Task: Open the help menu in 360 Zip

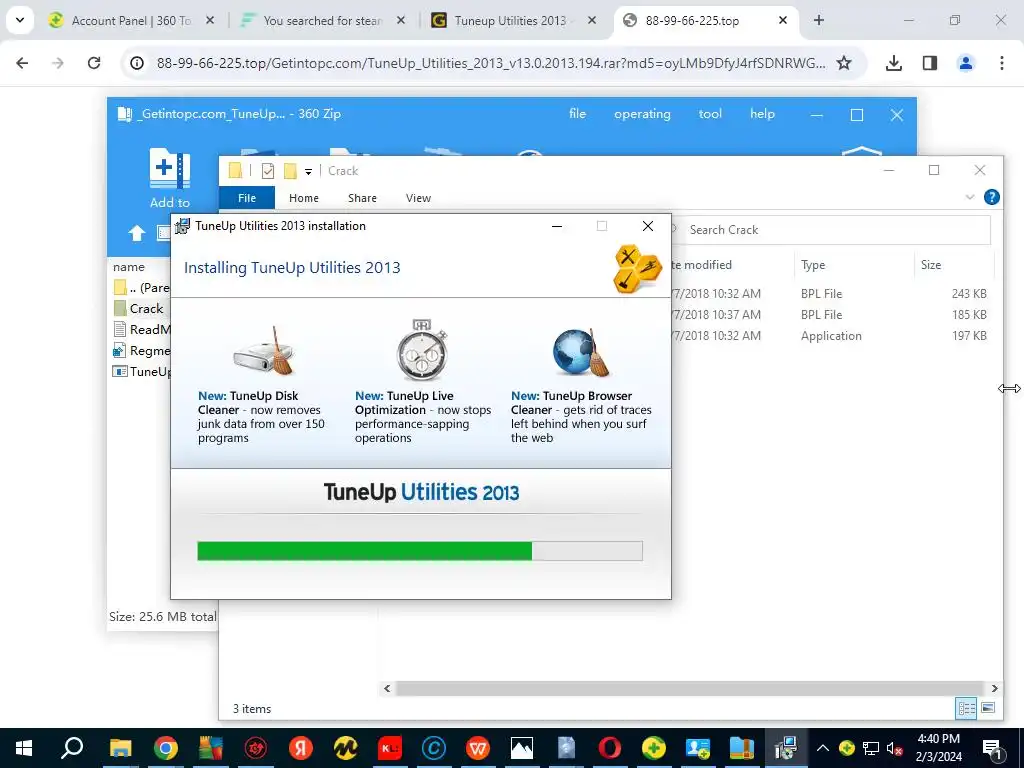Action: click(762, 114)
